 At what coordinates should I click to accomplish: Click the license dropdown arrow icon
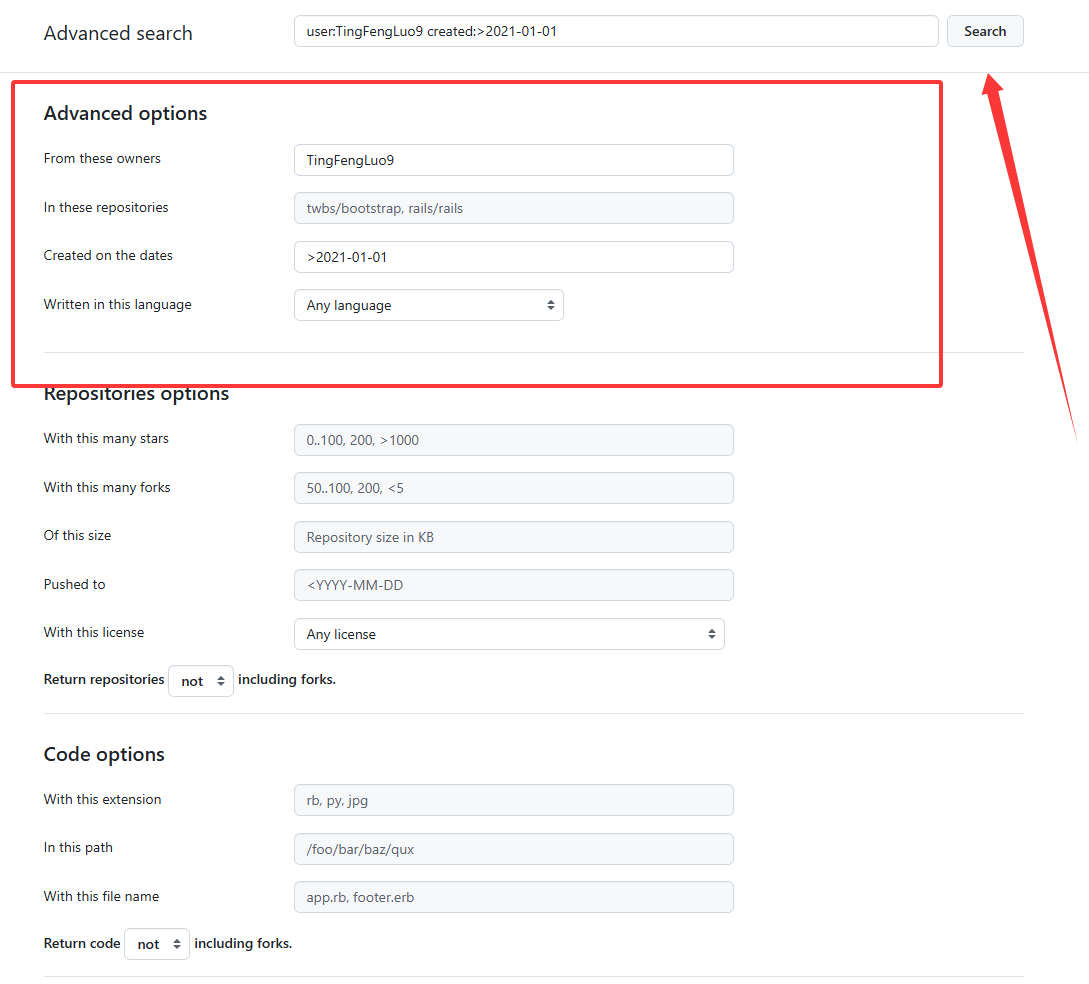coord(711,634)
